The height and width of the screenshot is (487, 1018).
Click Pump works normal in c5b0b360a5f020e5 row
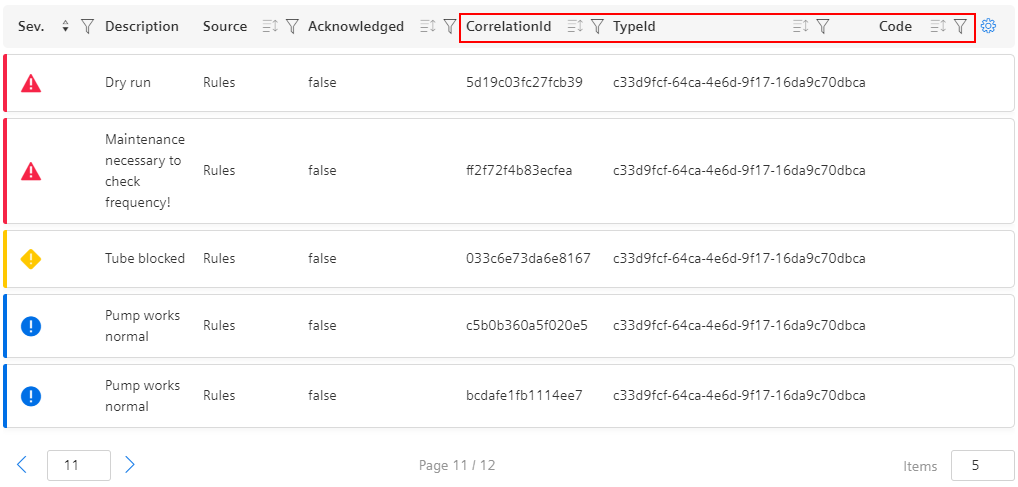click(x=143, y=325)
